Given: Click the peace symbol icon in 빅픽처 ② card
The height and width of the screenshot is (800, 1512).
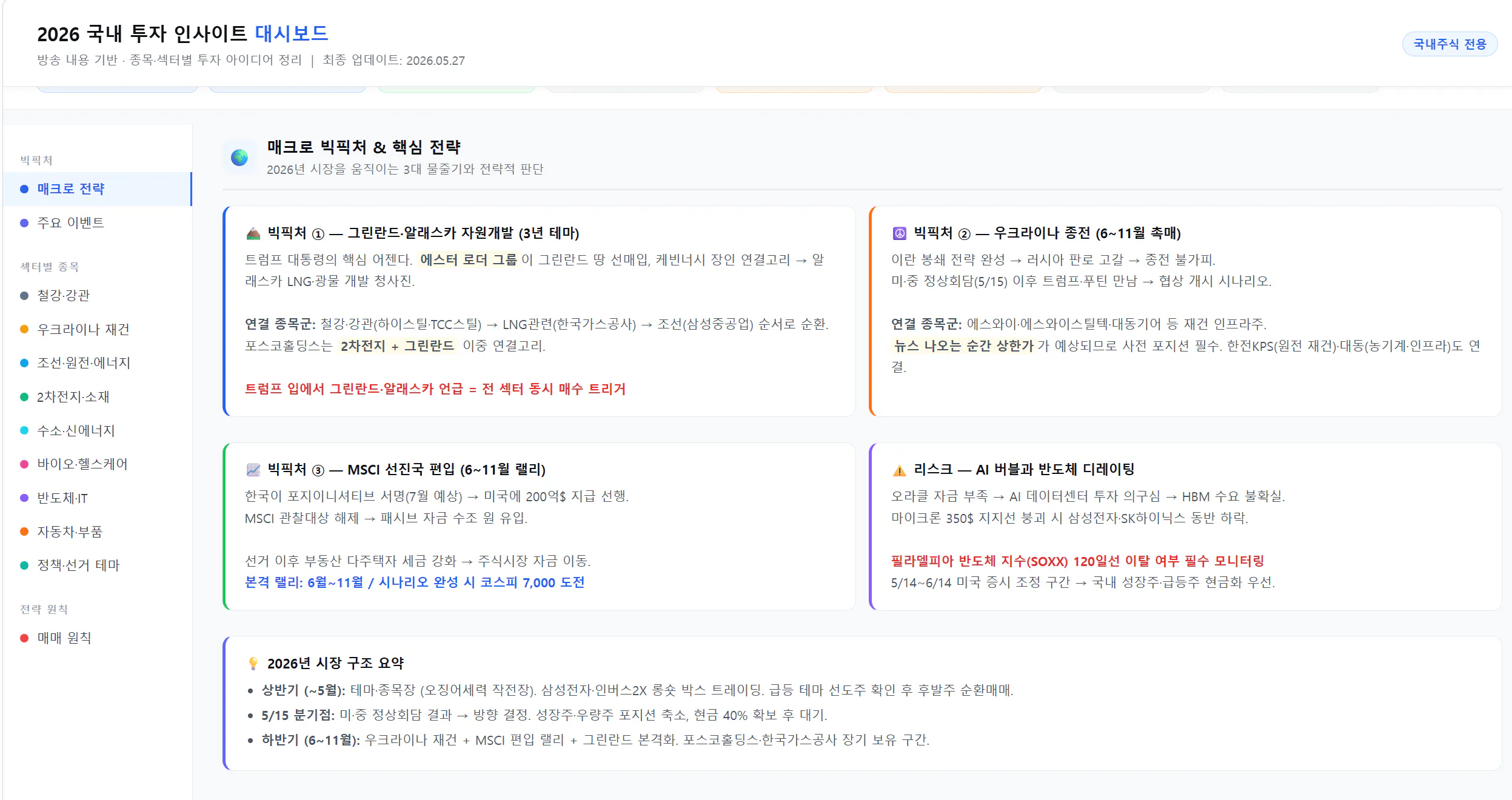Looking at the screenshot, I should click(x=900, y=233).
